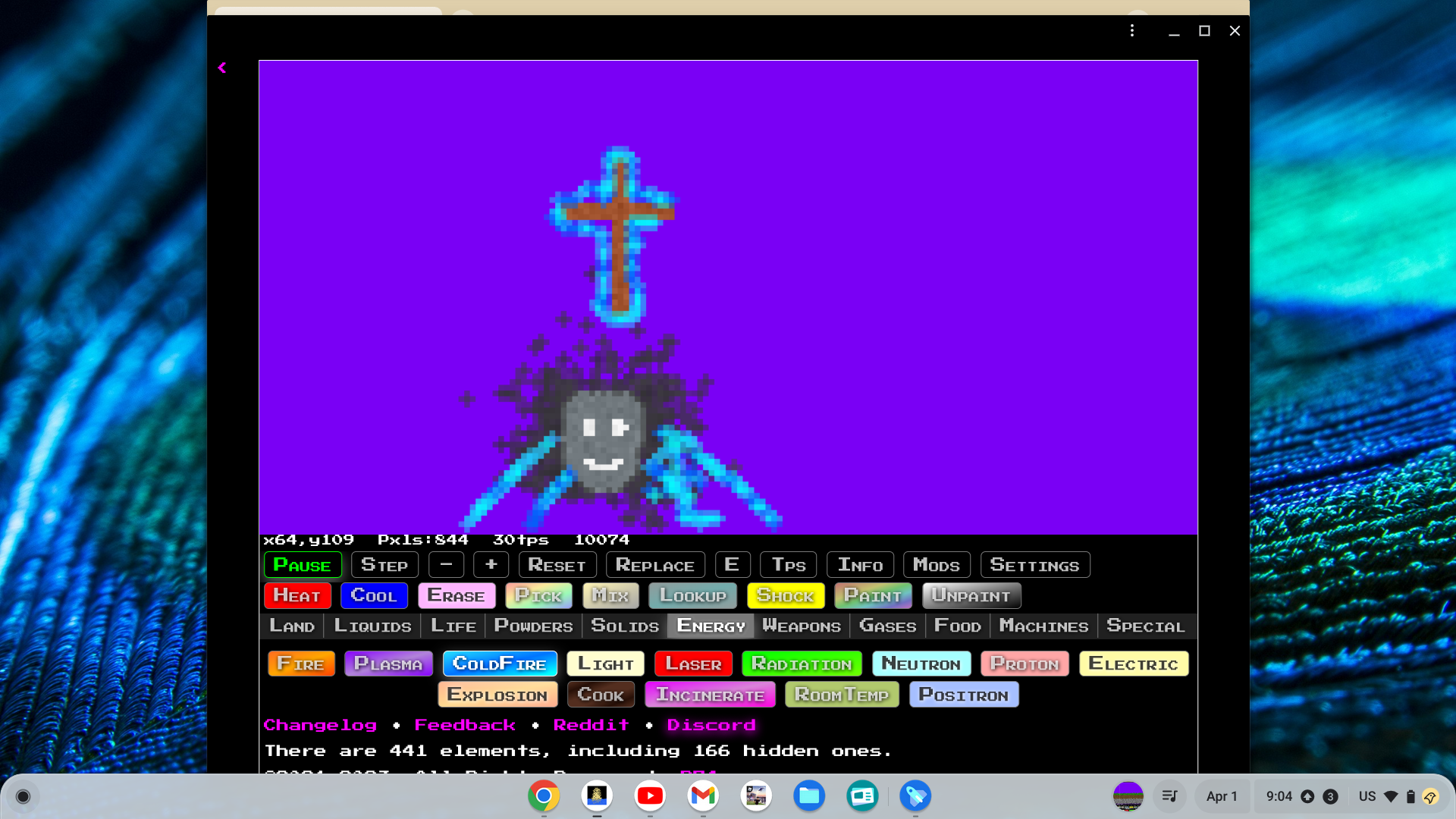Screen dimensions: 1456x819
Task: Activate the Erase tool
Action: pos(457,595)
